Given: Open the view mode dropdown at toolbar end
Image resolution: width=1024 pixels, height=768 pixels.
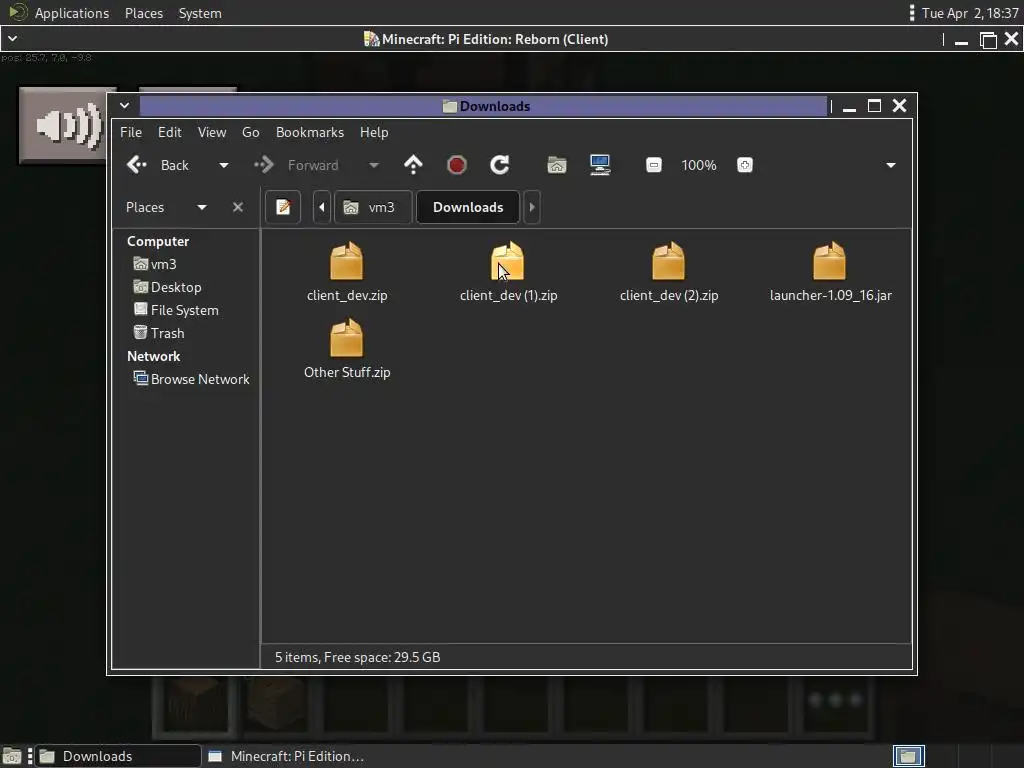Looking at the screenshot, I should click(x=891, y=165).
